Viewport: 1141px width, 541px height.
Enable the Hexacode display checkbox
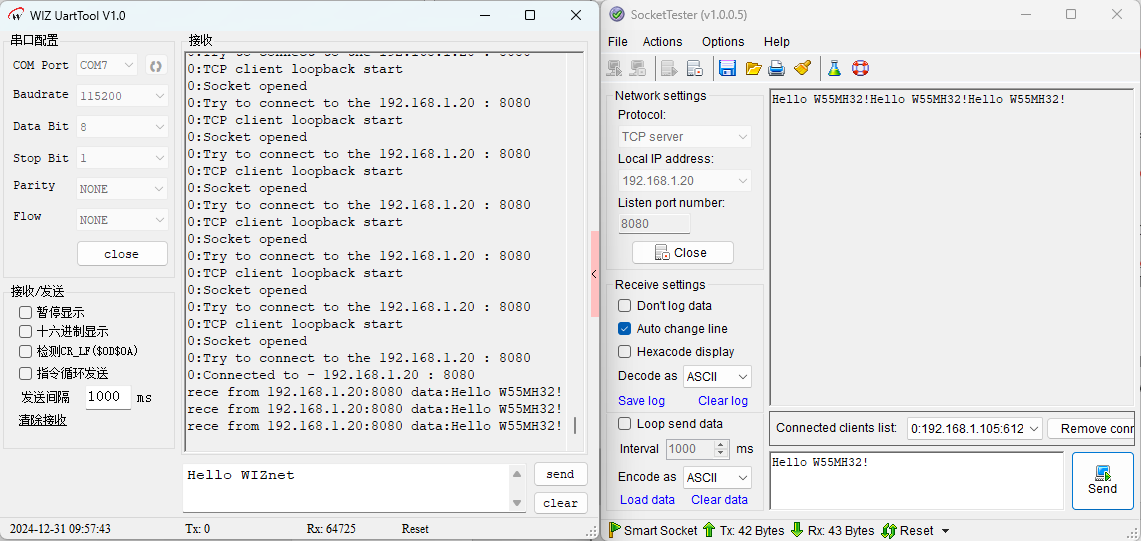[x=625, y=352]
